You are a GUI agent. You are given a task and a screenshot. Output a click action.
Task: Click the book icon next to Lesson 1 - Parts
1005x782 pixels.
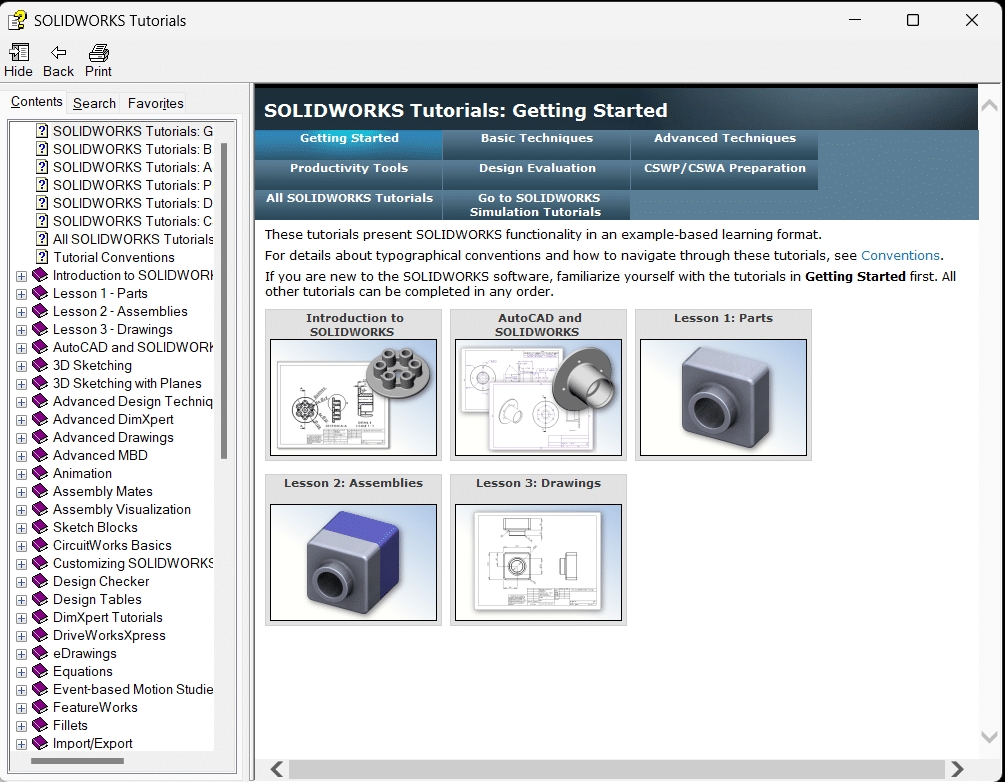point(38,293)
